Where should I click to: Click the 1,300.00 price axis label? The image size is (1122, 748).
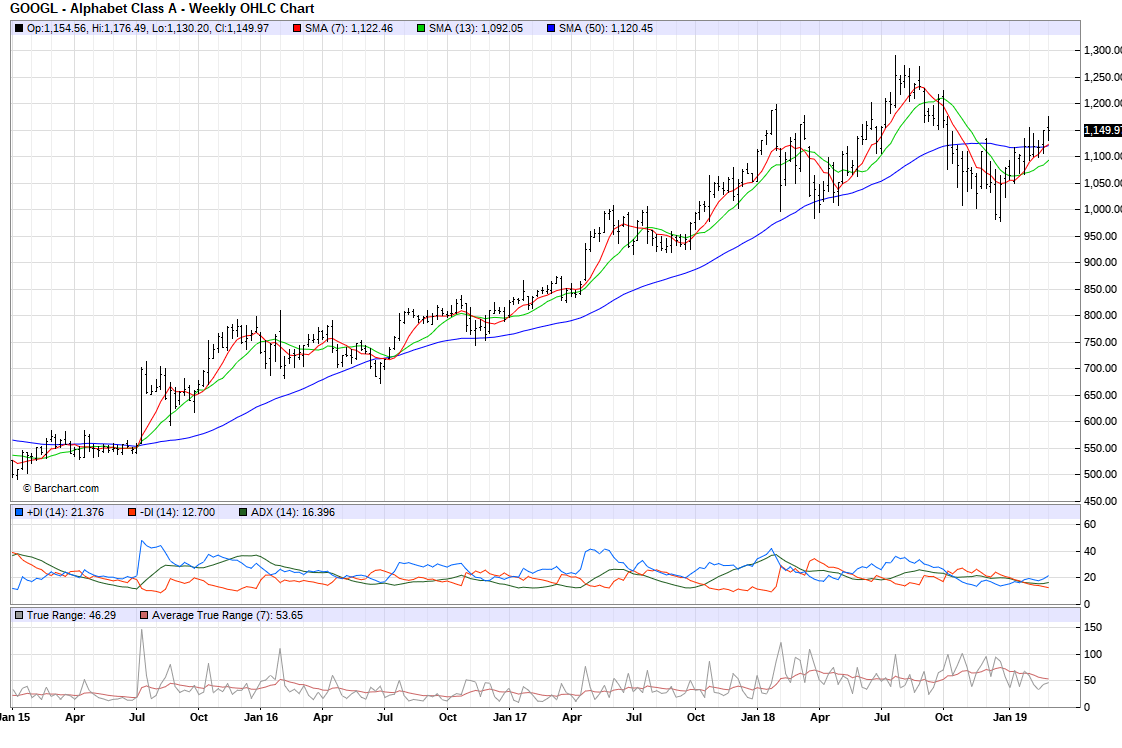click(1103, 50)
